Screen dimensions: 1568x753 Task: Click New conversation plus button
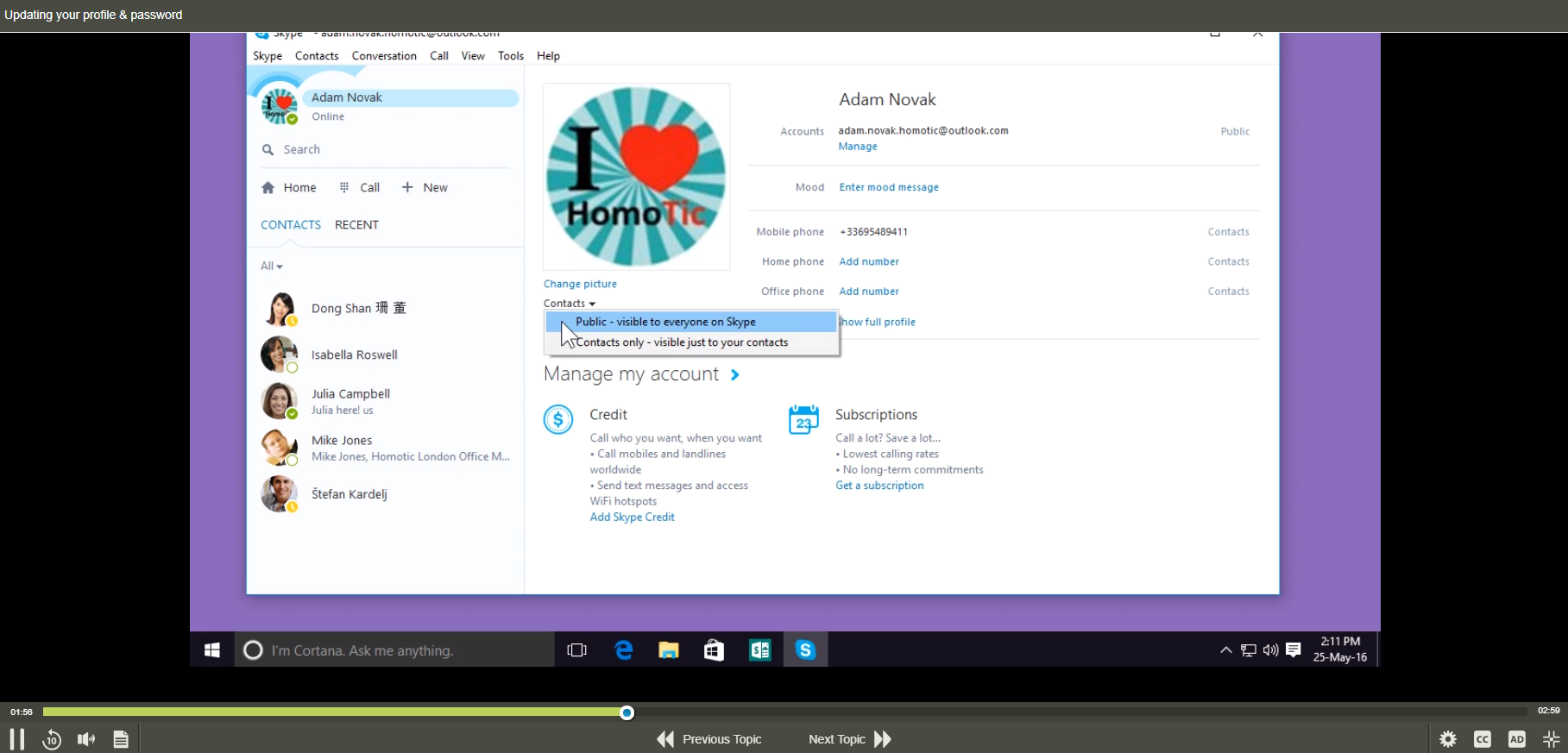(425, 187)
